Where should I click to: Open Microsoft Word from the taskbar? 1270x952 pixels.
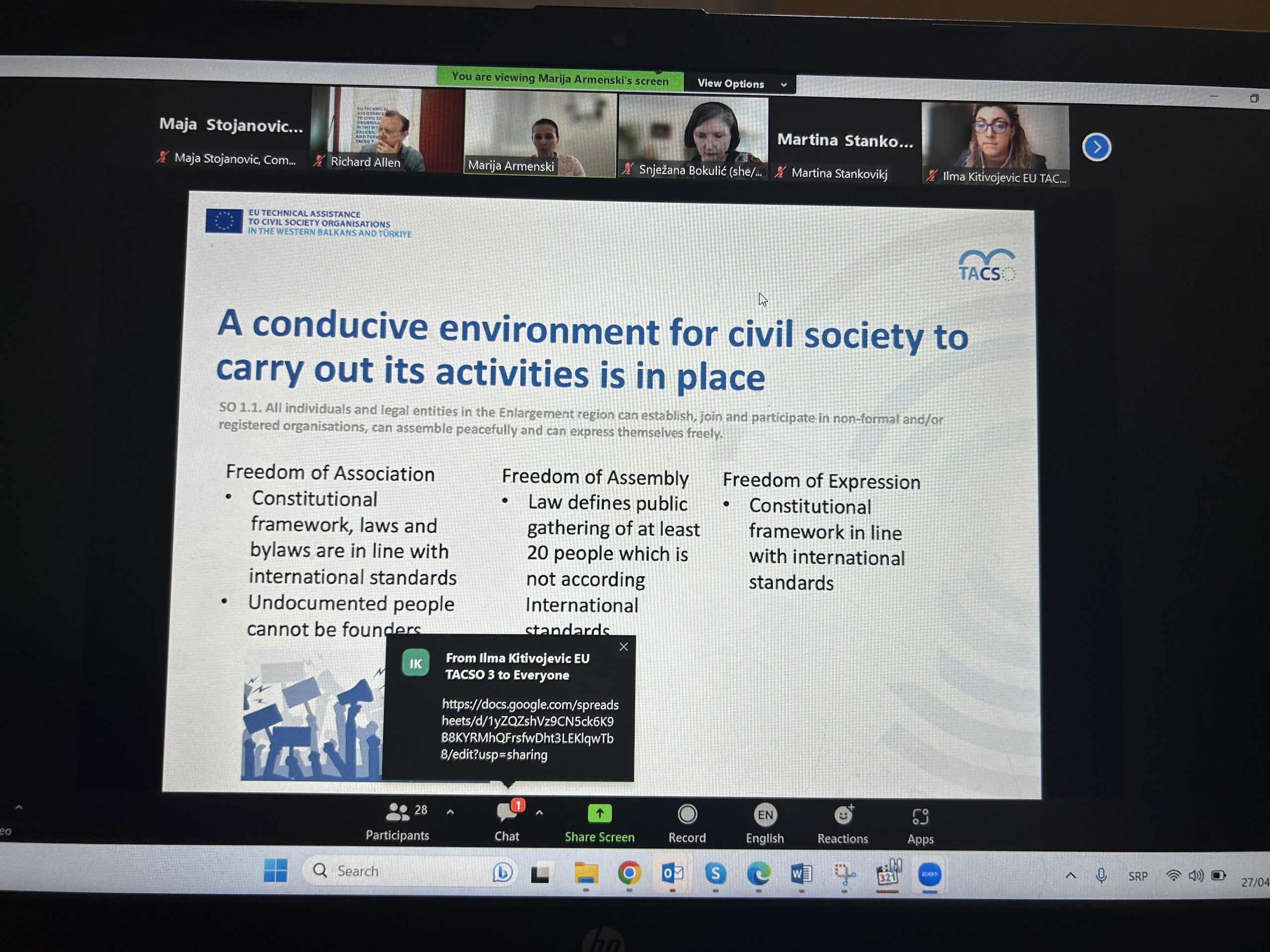(802, 874)
